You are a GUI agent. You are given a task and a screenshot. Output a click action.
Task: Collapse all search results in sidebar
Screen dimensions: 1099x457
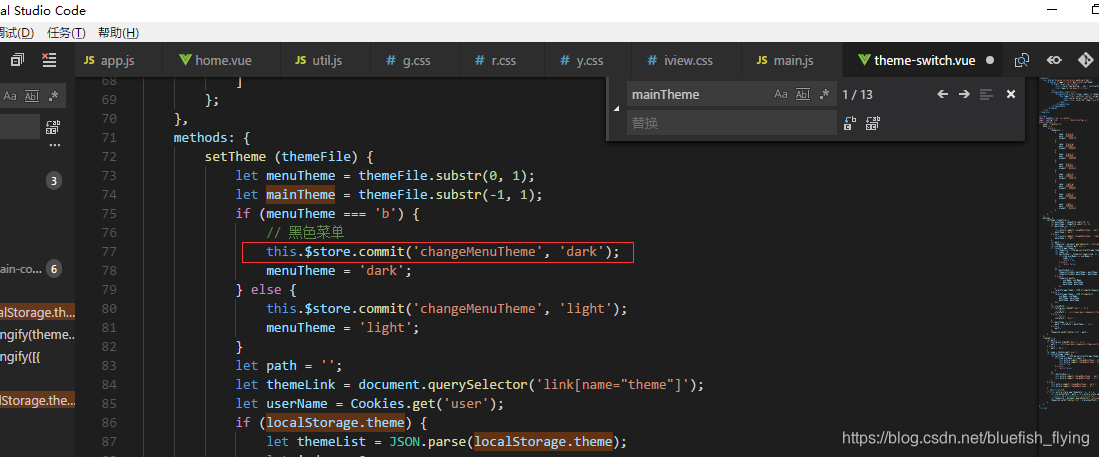point(18,60)
